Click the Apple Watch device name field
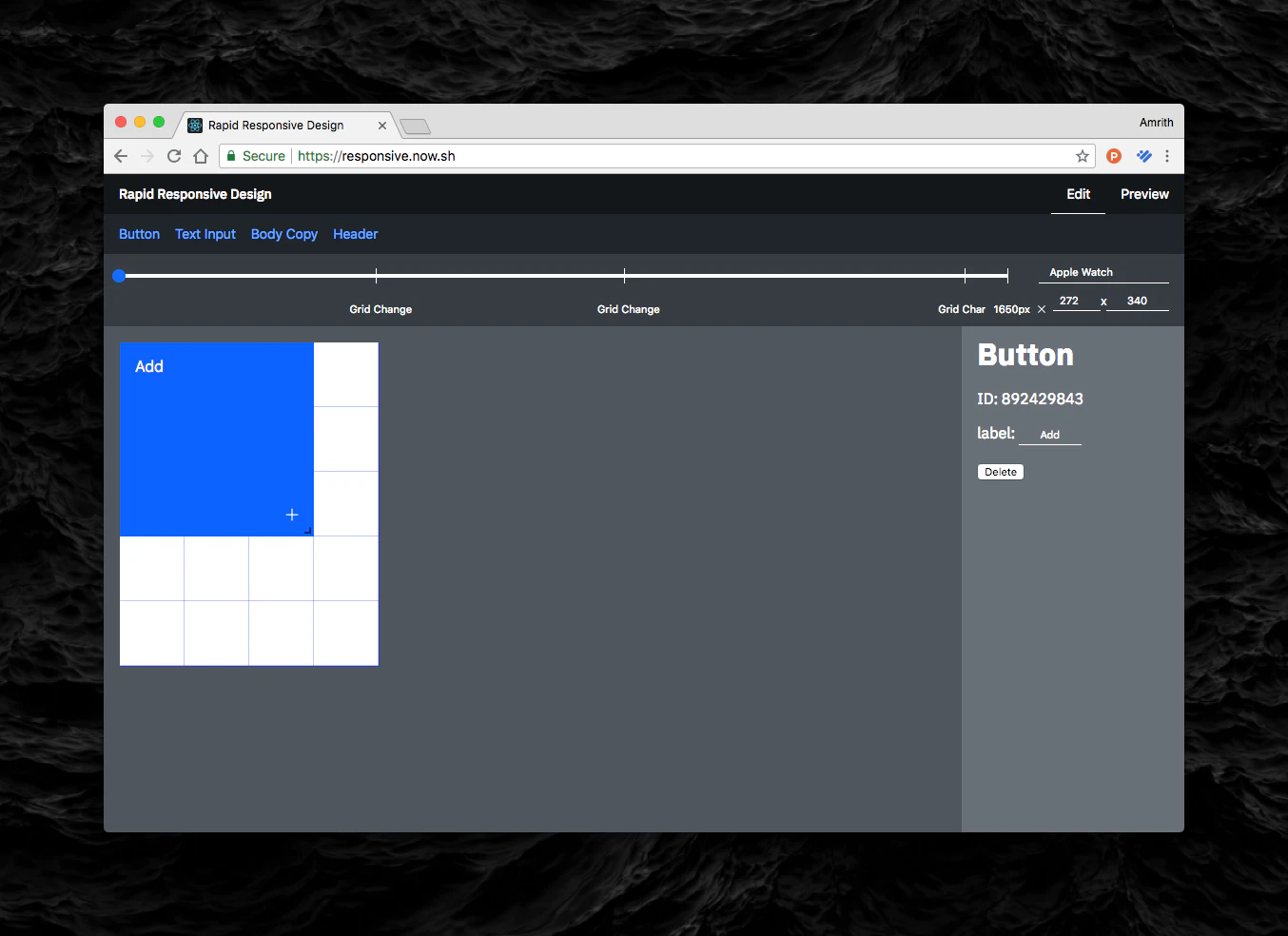Screen dimensions: 1288x936 click(1080, 272)
